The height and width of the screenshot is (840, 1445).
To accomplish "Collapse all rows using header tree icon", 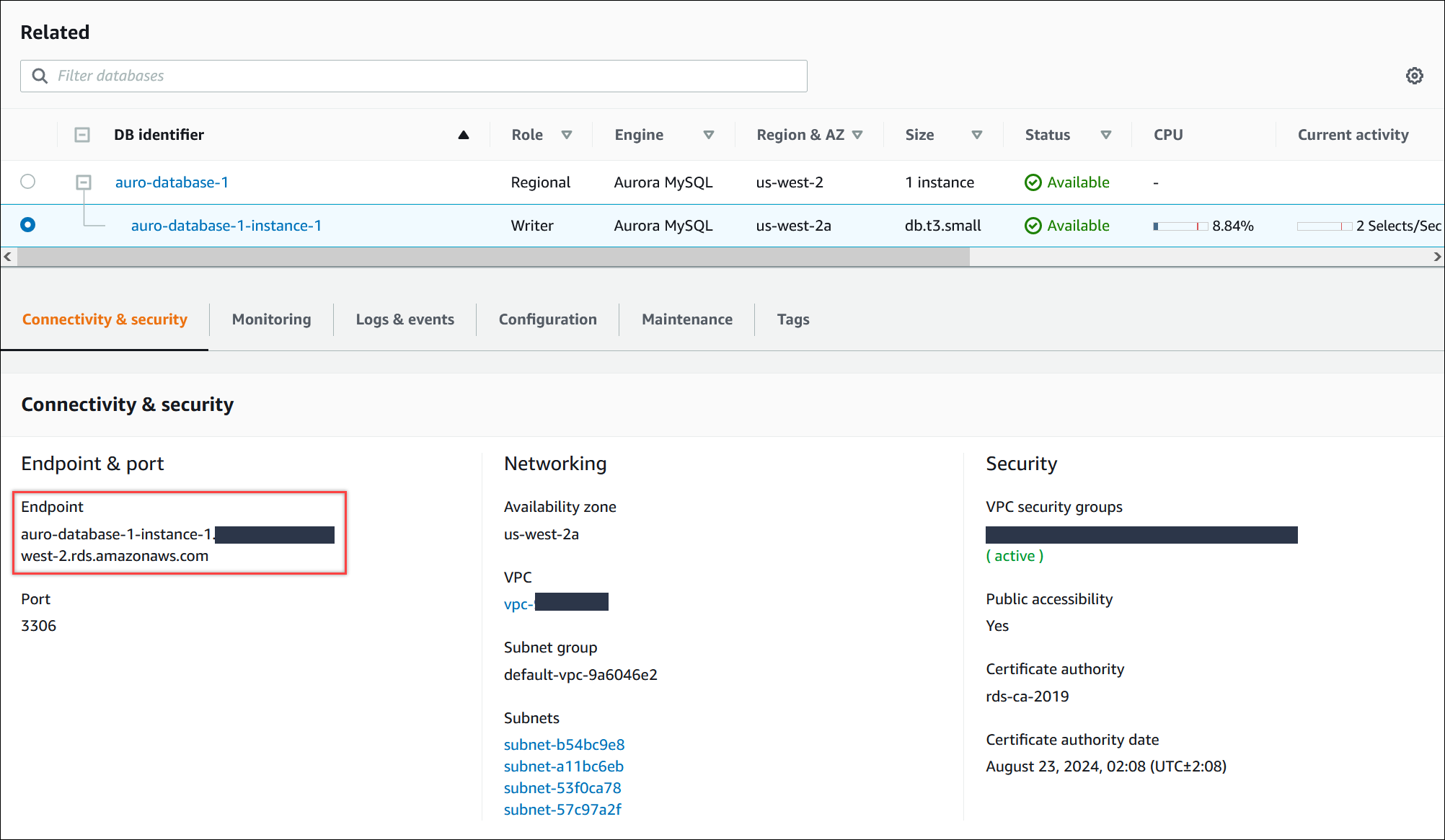I will (x=82, y=135).
